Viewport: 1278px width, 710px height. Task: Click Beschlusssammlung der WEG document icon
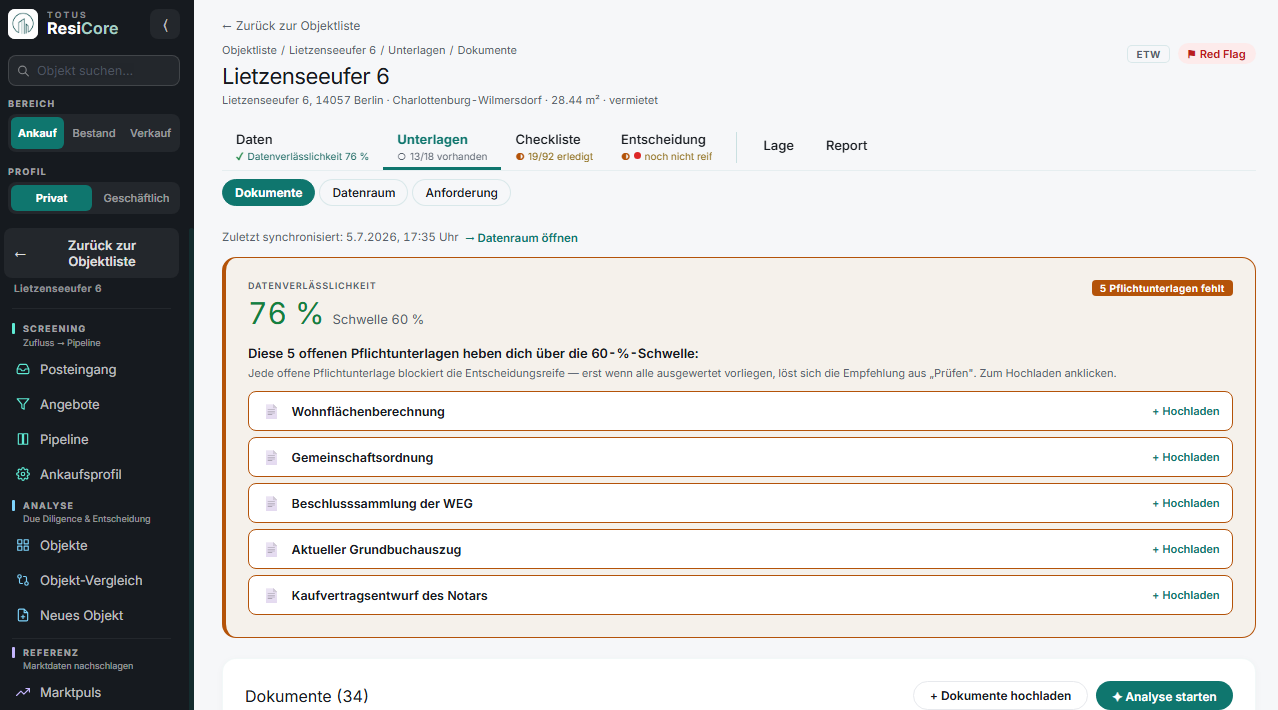[x=271, y=503]
